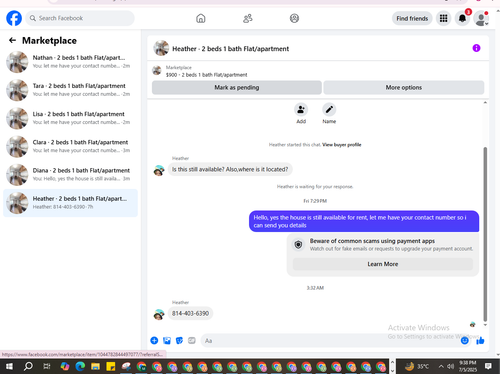This screenshot has height=374, width=500.
Task: Click Heather's avatar beside phone number message
Action: (x=159, y=314)
